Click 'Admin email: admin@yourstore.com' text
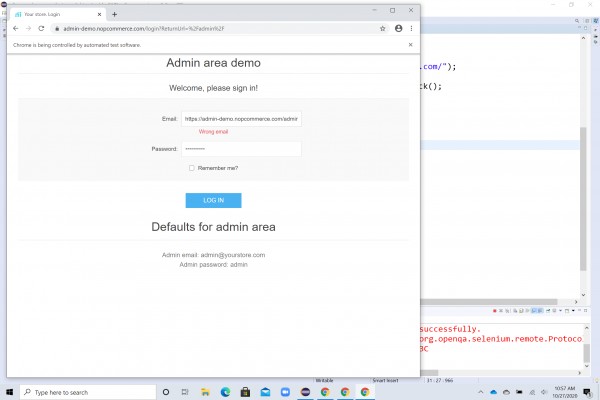 [213, 255]
